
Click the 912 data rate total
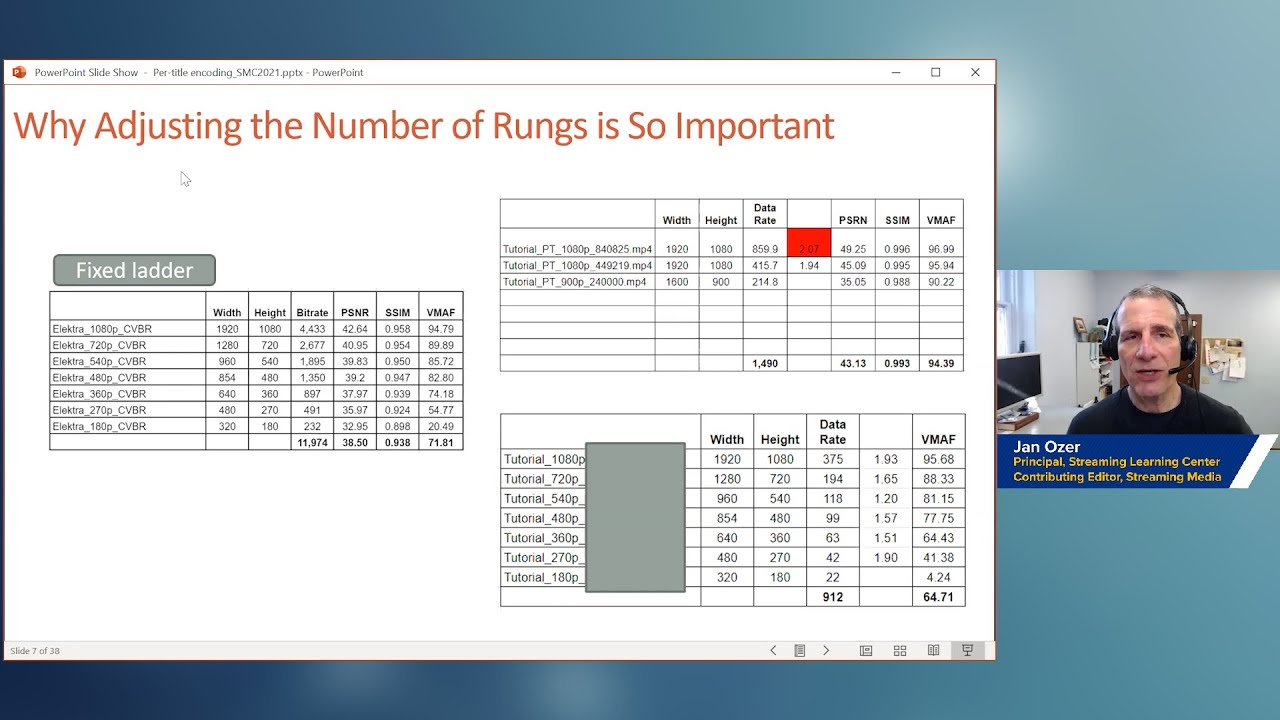tap(833, 597)
